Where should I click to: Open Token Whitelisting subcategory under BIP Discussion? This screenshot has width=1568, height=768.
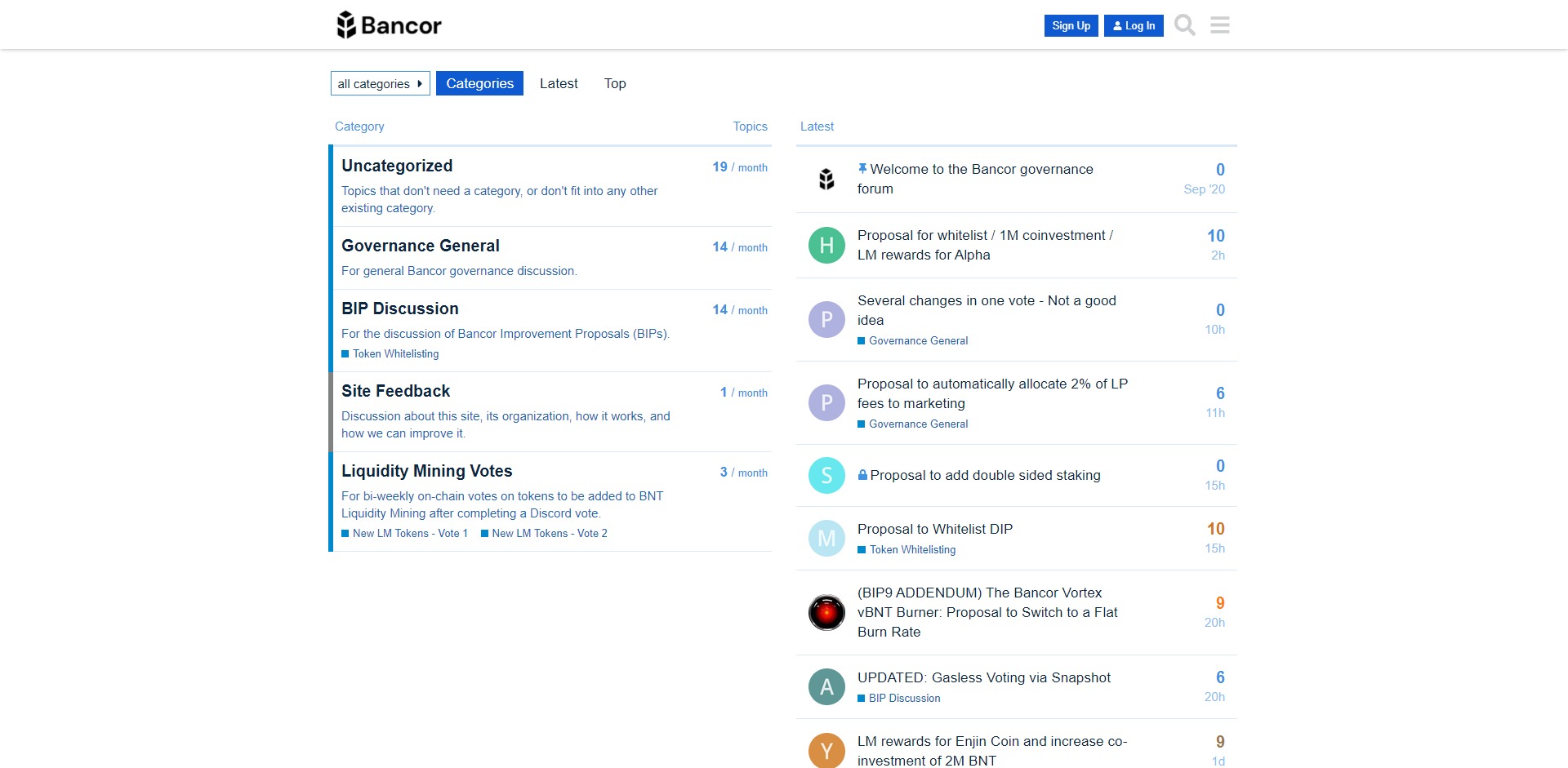tap(390, 353)
